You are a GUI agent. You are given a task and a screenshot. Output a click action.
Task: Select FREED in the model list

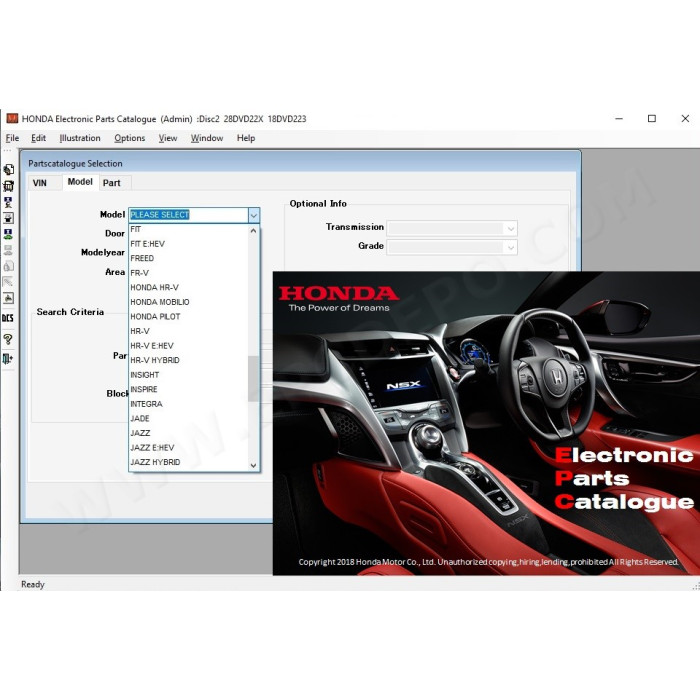(188, 258)
